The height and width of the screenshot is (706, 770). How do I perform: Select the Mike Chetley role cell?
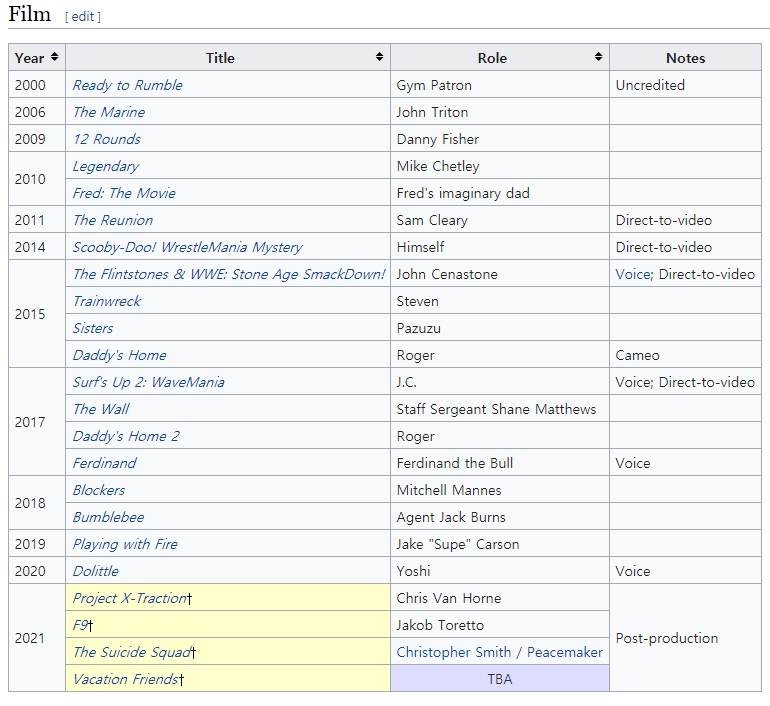tap(500, 166)
